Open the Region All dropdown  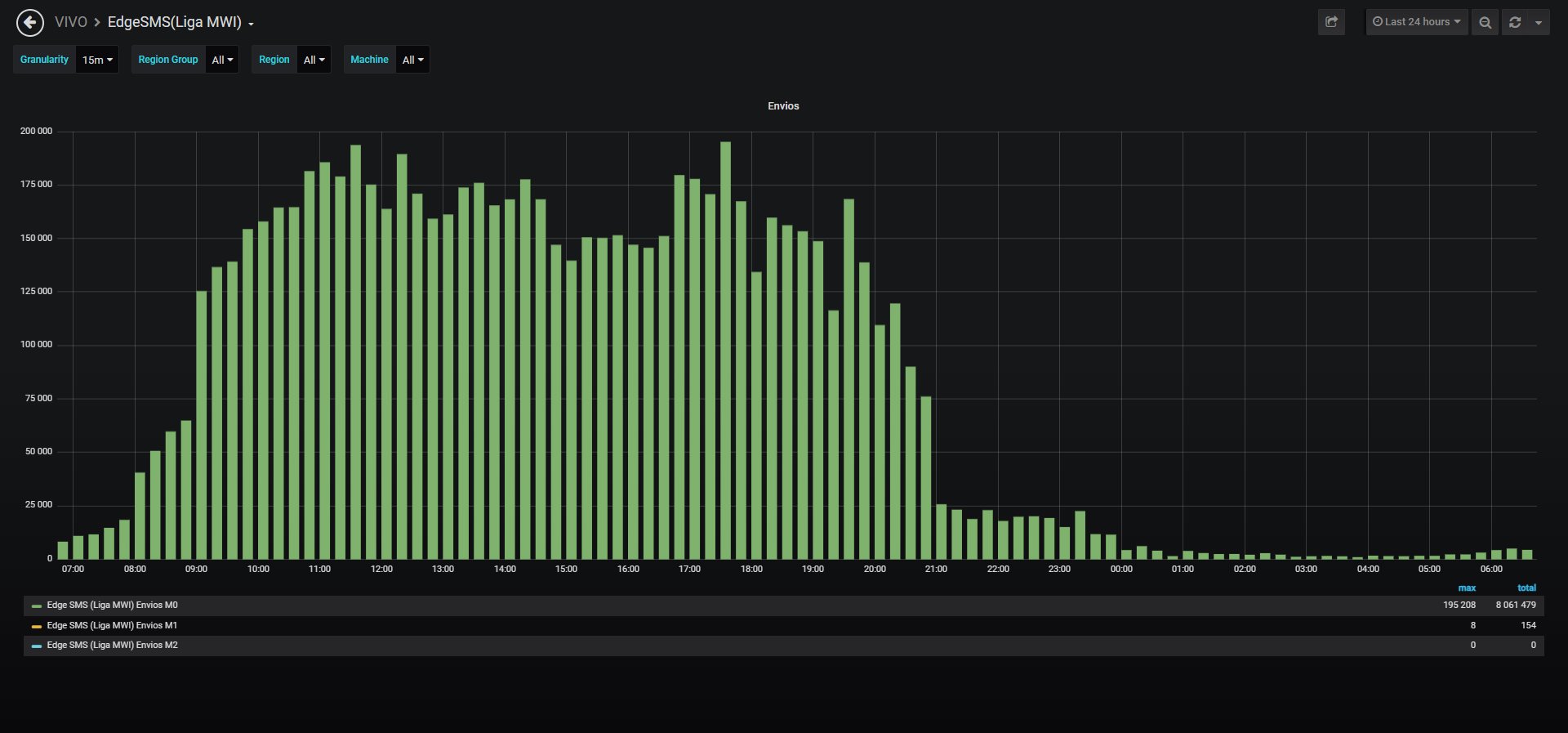tap(314, 60)
